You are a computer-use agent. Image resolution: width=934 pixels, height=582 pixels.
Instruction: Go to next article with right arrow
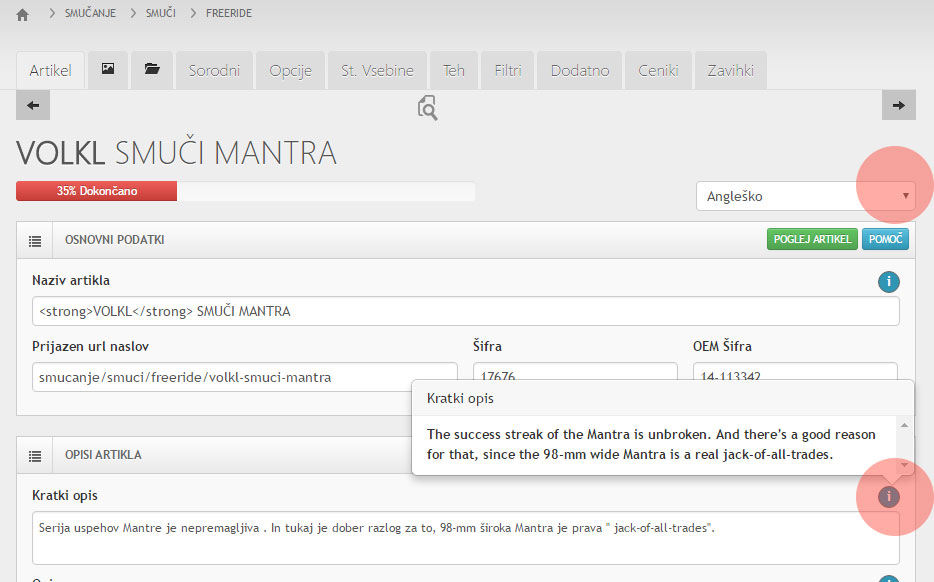[x=899, y=105]
